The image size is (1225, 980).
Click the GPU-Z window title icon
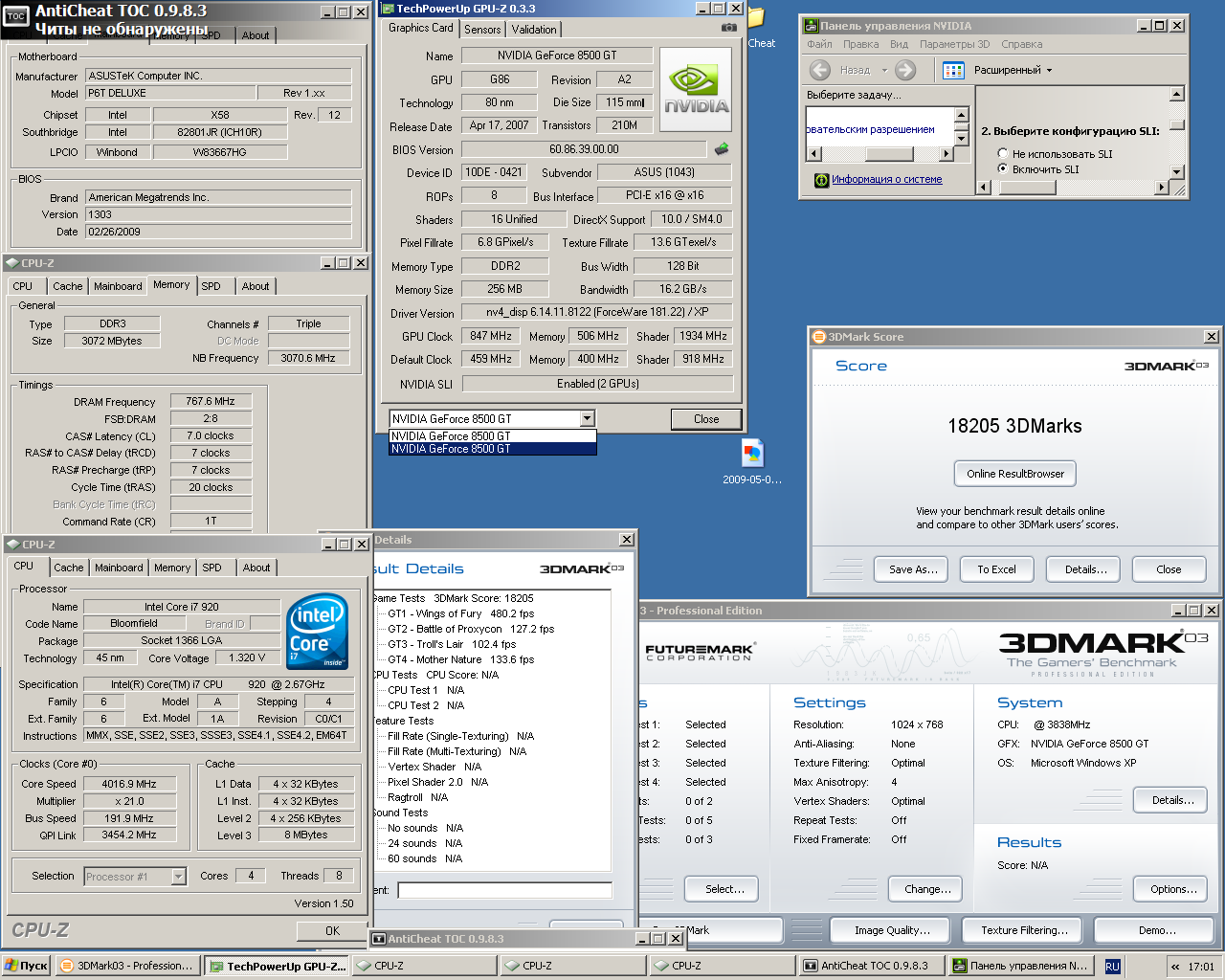(388, 9)
